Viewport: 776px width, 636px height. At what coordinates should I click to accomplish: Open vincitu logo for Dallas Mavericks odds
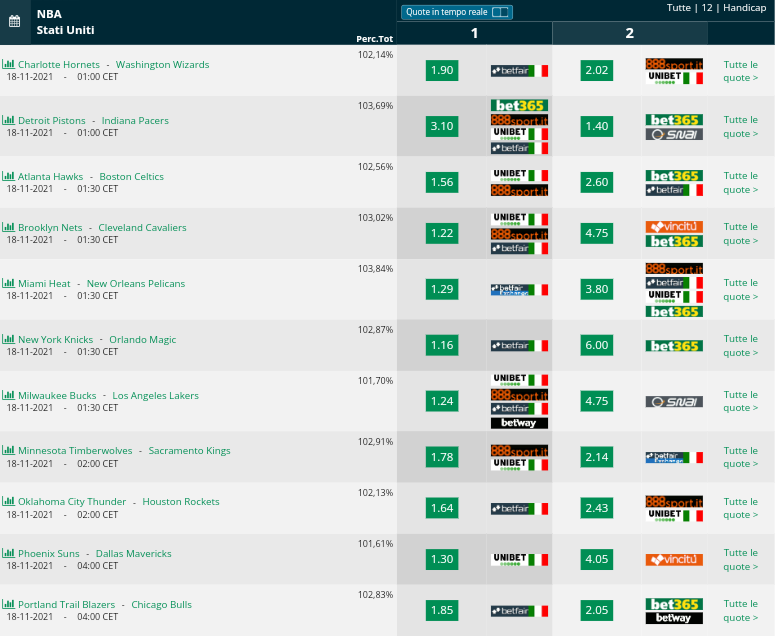pyautogui.click(x=674, y=560)
